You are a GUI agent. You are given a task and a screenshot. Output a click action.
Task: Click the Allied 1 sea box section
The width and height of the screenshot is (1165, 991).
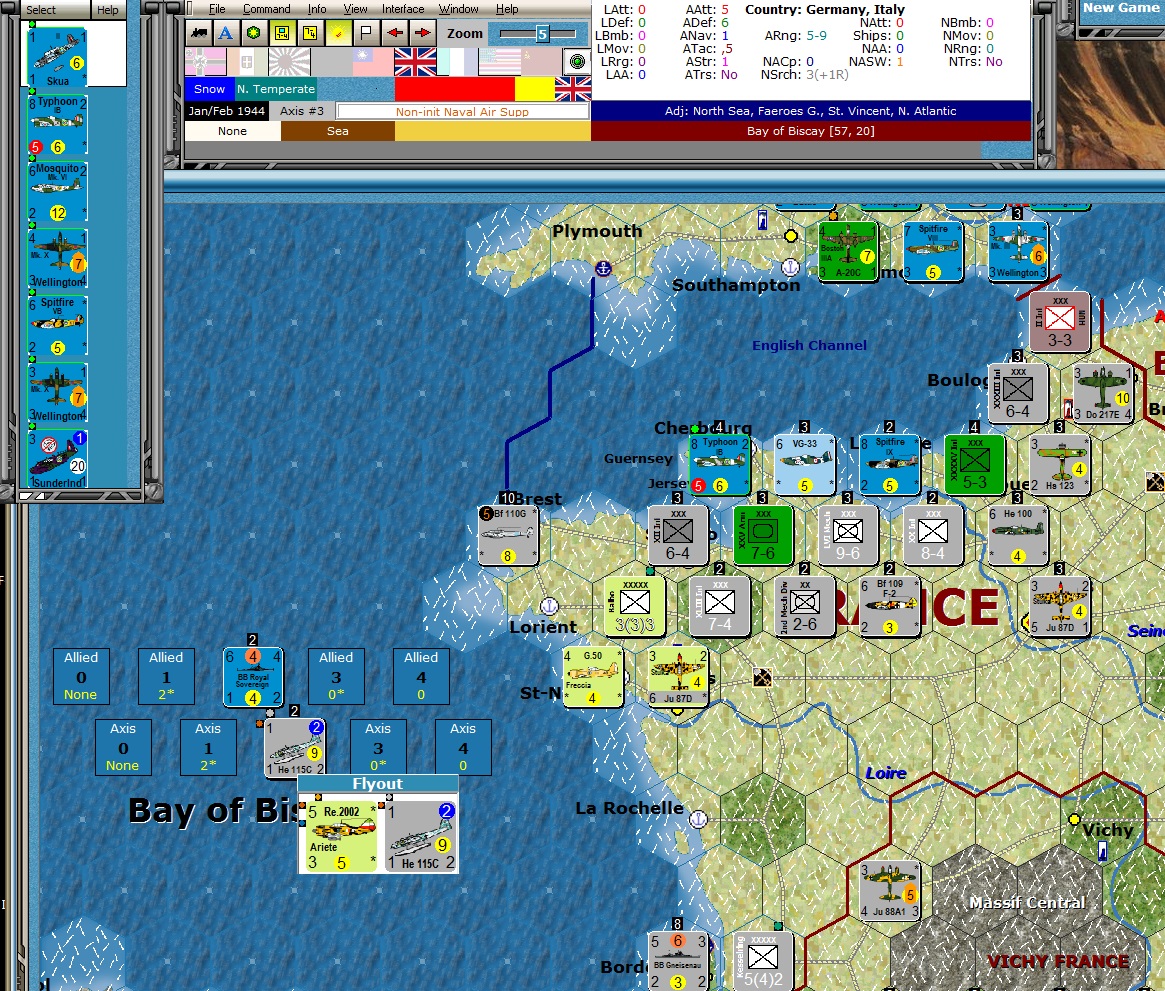tap(166, 676)
